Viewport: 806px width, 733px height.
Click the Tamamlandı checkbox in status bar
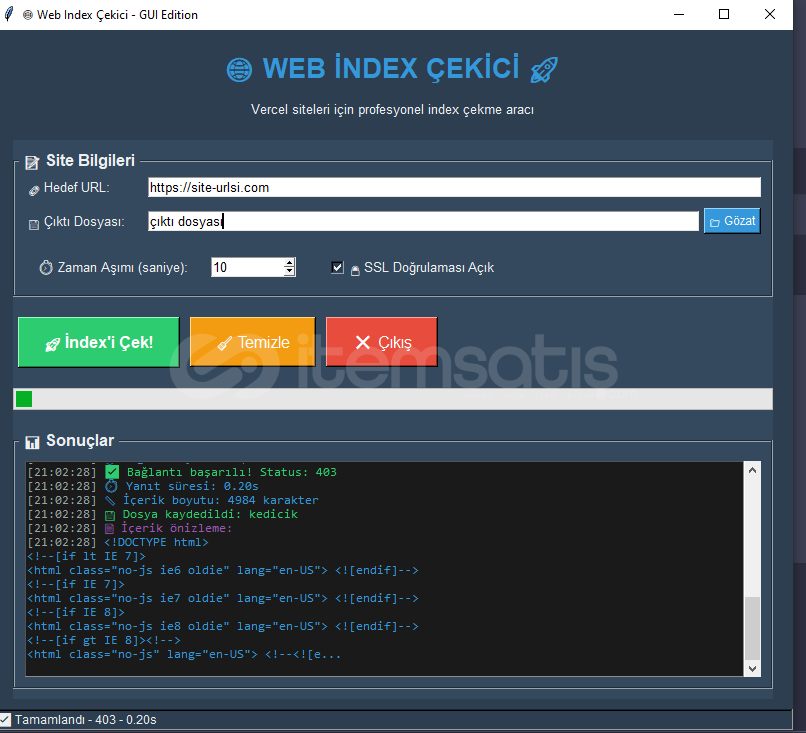click(x=6, y=719)
